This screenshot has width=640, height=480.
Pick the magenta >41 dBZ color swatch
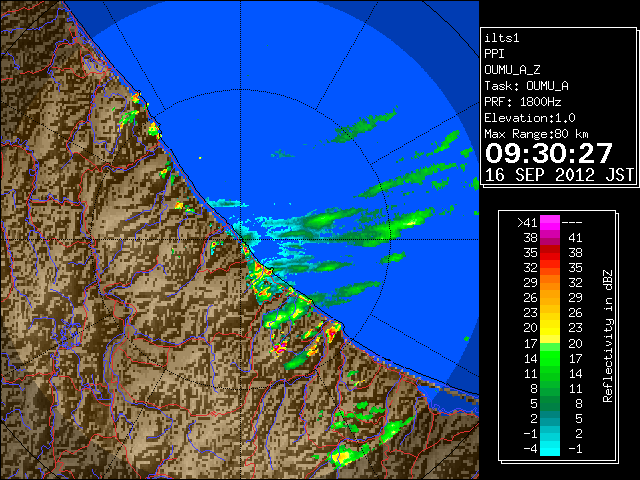tap(550, 223)
